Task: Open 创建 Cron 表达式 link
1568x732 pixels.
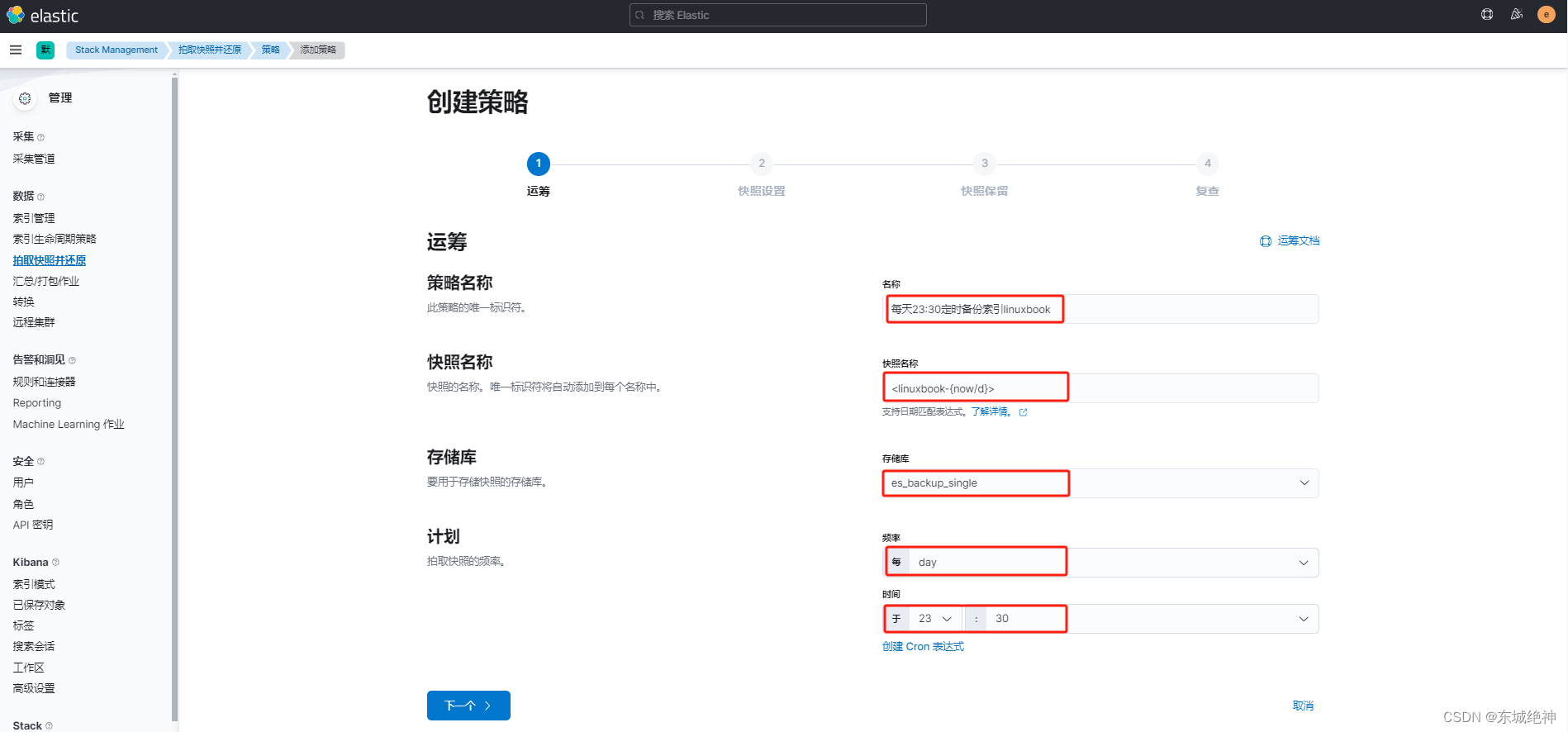Action: click(923, 647)
